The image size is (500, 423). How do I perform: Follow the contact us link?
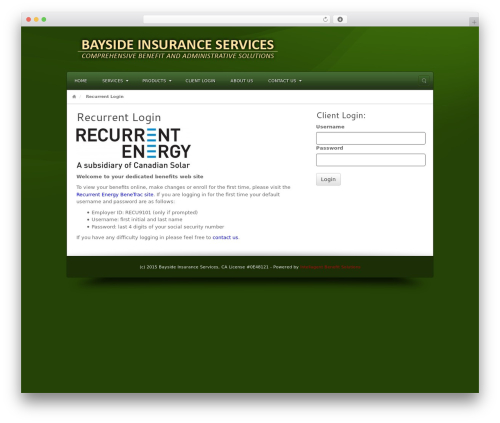point(225,237)
